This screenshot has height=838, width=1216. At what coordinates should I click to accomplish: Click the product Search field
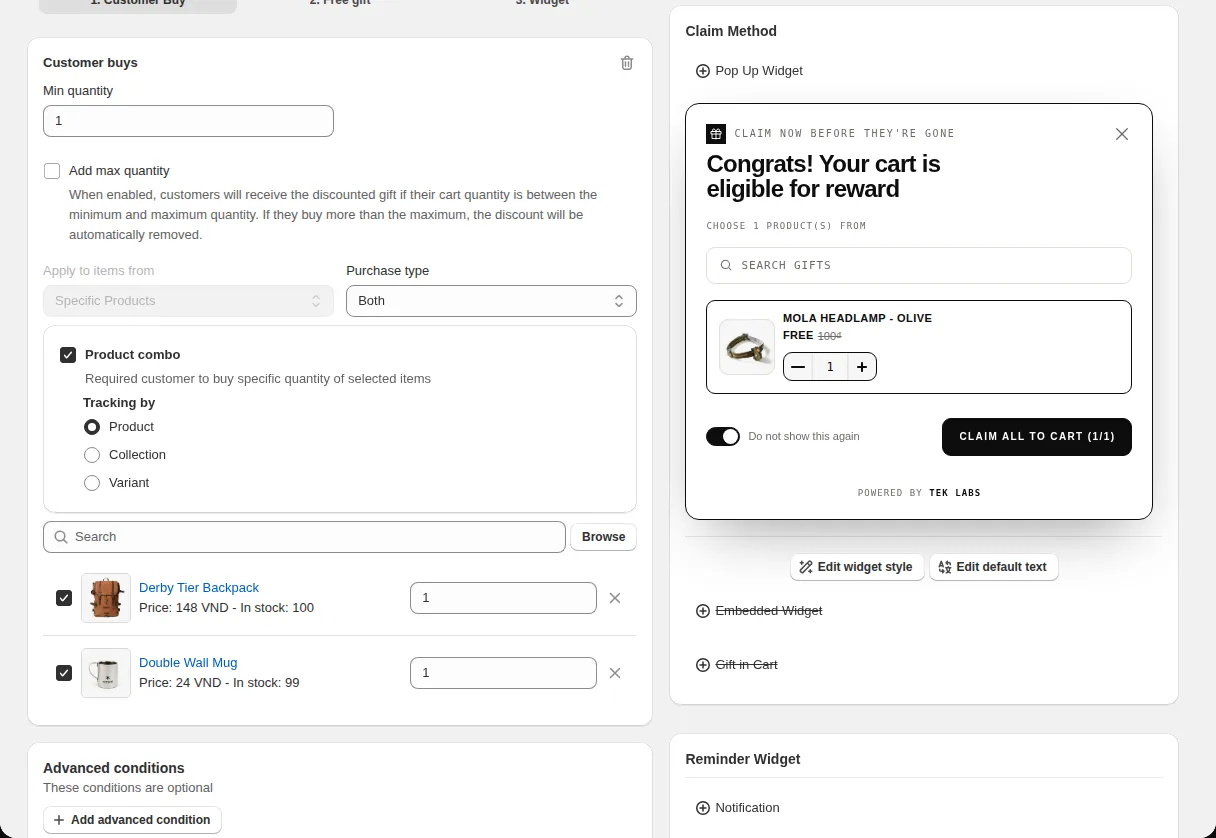pos(304,537)
